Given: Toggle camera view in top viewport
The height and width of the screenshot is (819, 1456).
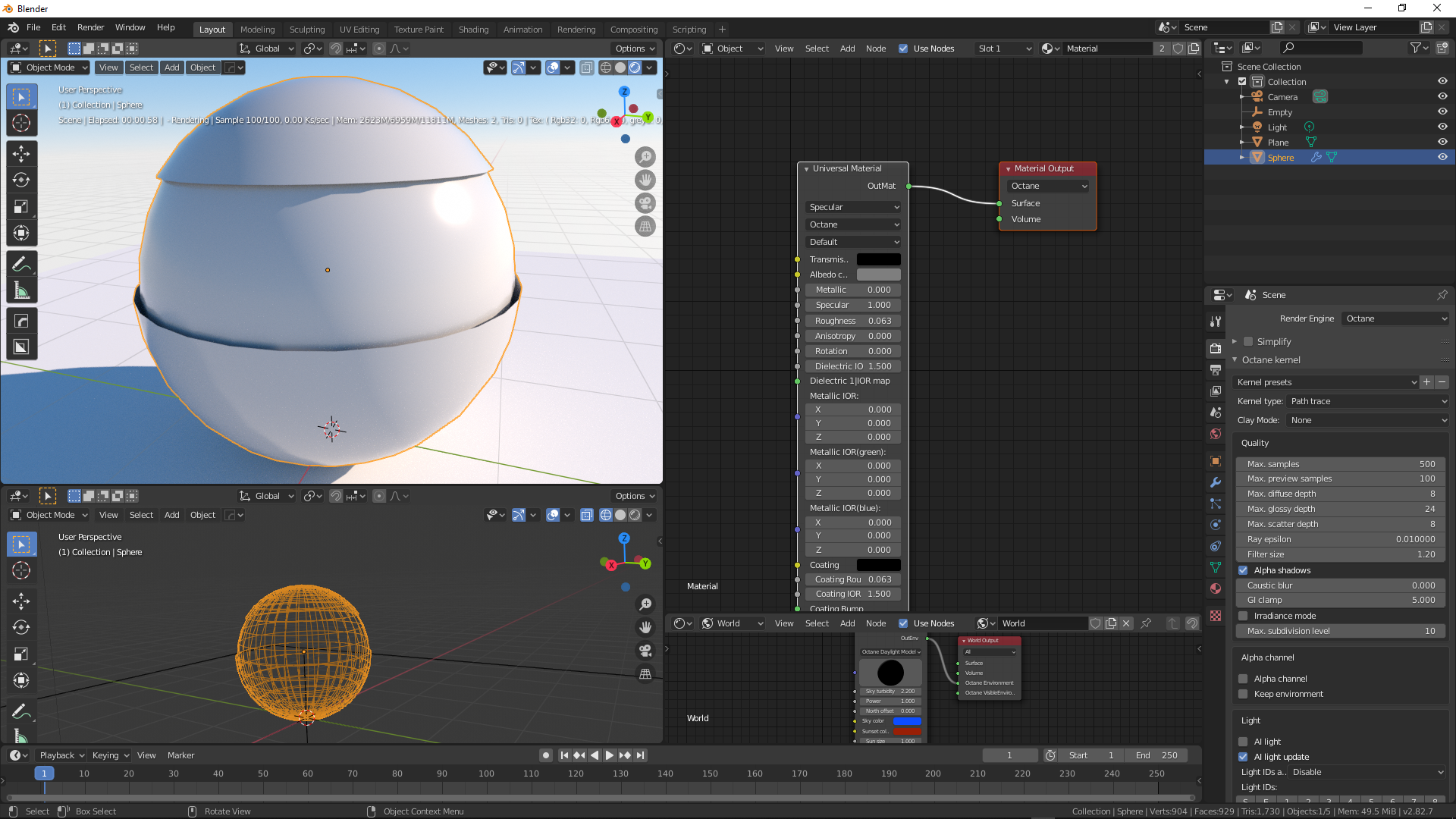Looking at the screenshot, I should [x=645, y=203].
